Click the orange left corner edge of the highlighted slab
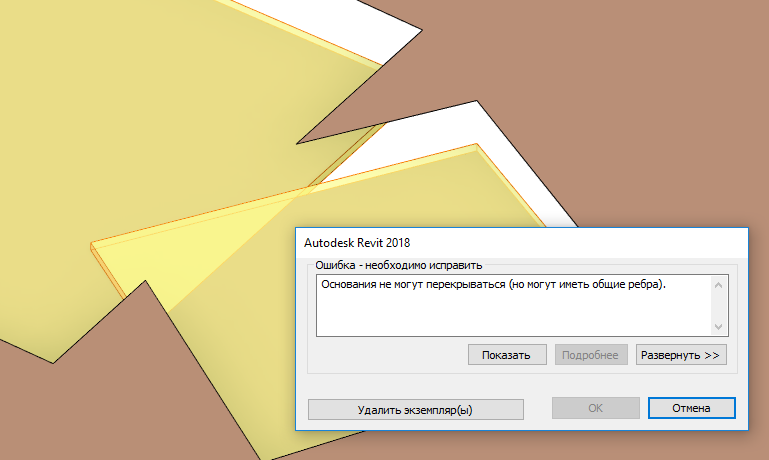Image resolution: width=769 pixels, height=460 pixels. coord(93,247)
